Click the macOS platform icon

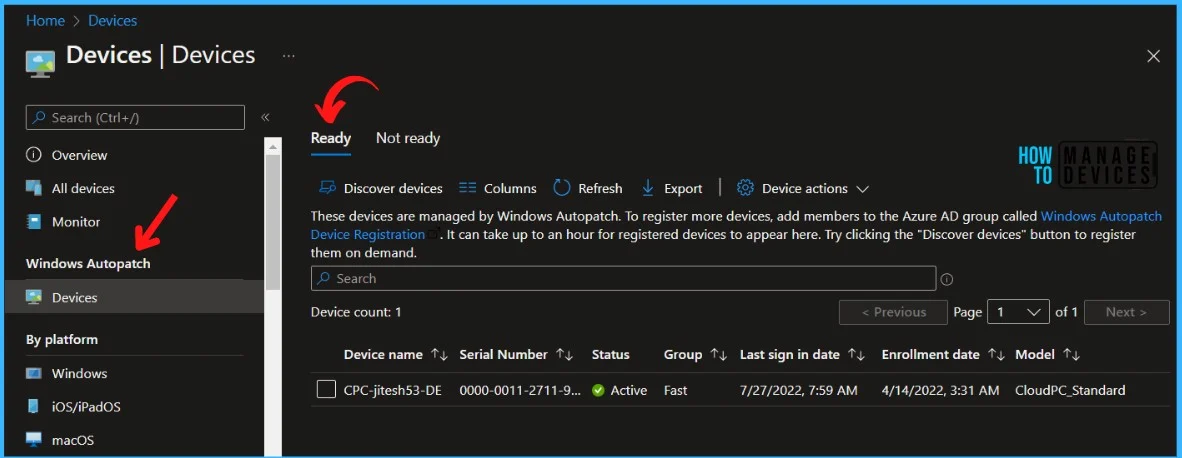click(33, 440)
